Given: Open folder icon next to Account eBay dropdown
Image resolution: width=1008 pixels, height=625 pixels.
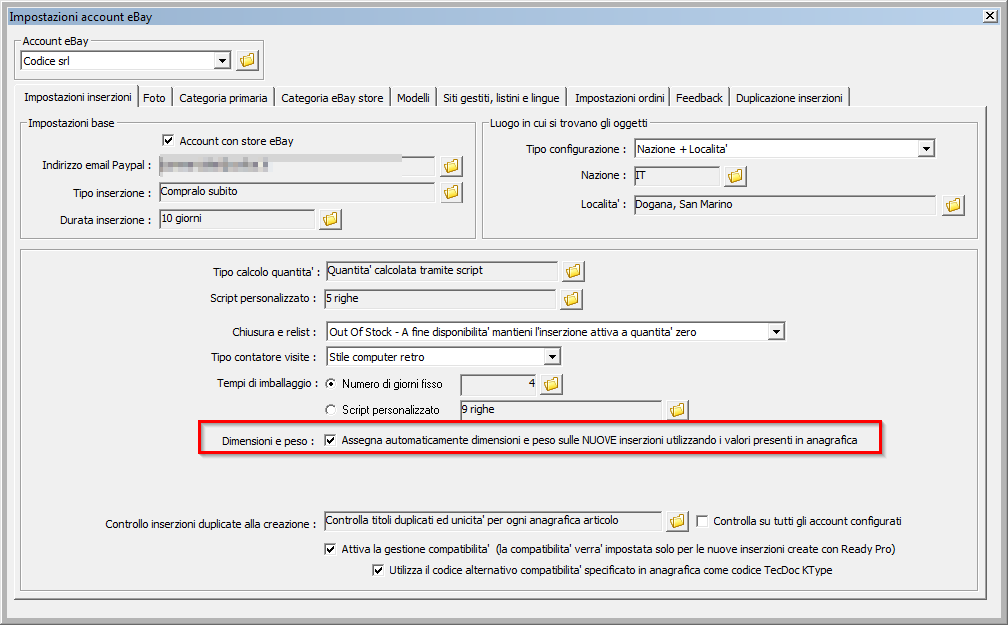Looking at the screenshot, I should 247,60.
